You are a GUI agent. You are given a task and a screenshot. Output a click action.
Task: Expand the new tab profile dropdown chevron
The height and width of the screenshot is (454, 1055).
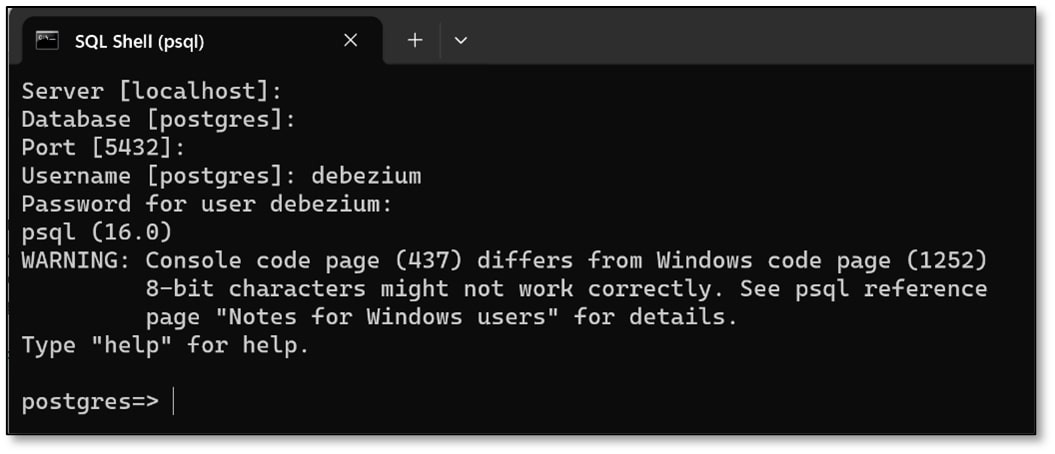tap(461, 41)
